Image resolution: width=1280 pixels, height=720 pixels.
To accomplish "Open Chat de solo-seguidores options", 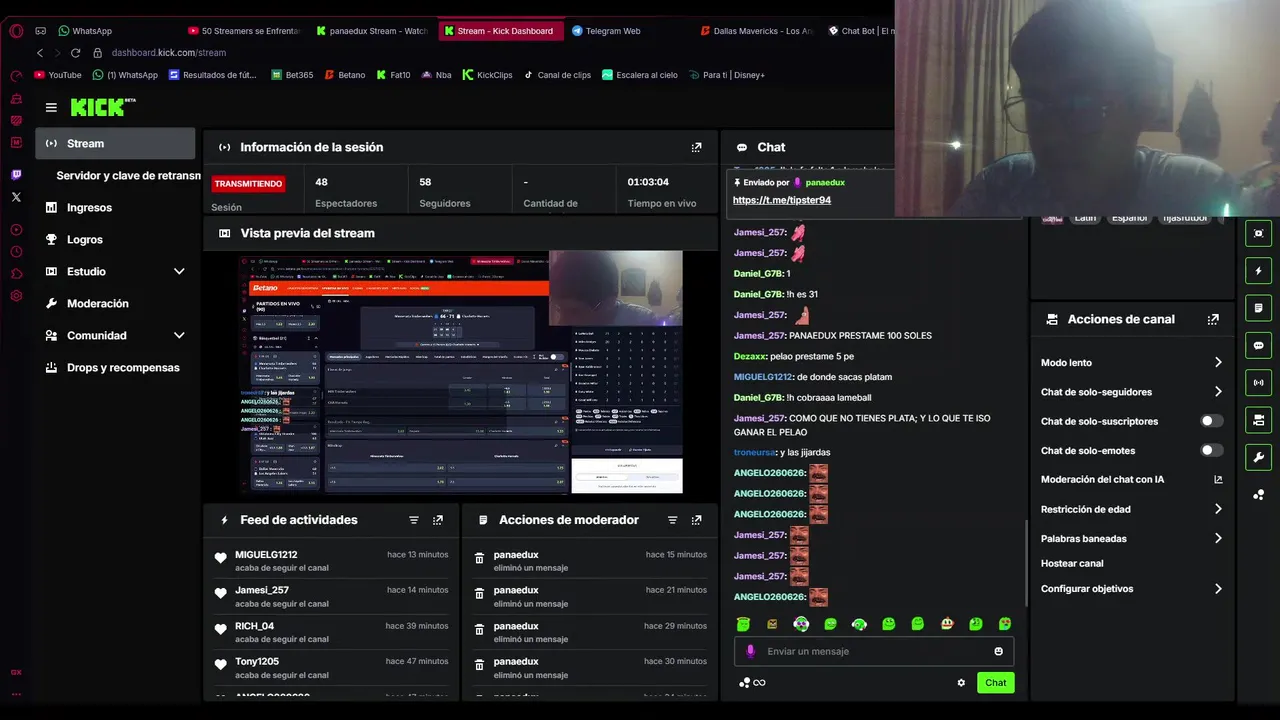I will click(x=1132, y=392).
